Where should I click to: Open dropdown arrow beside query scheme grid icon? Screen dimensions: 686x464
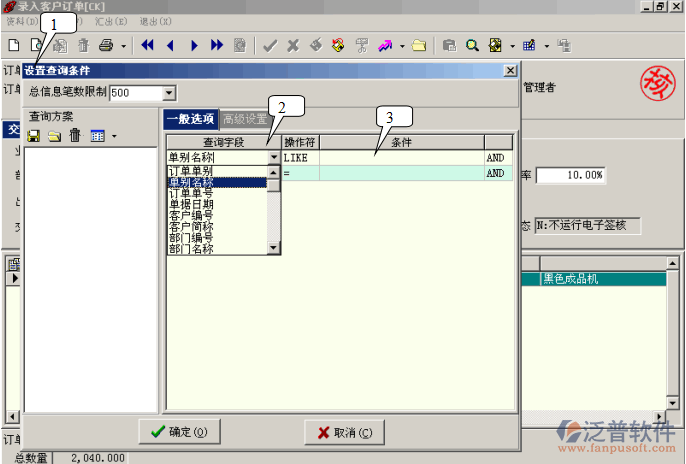115,136
